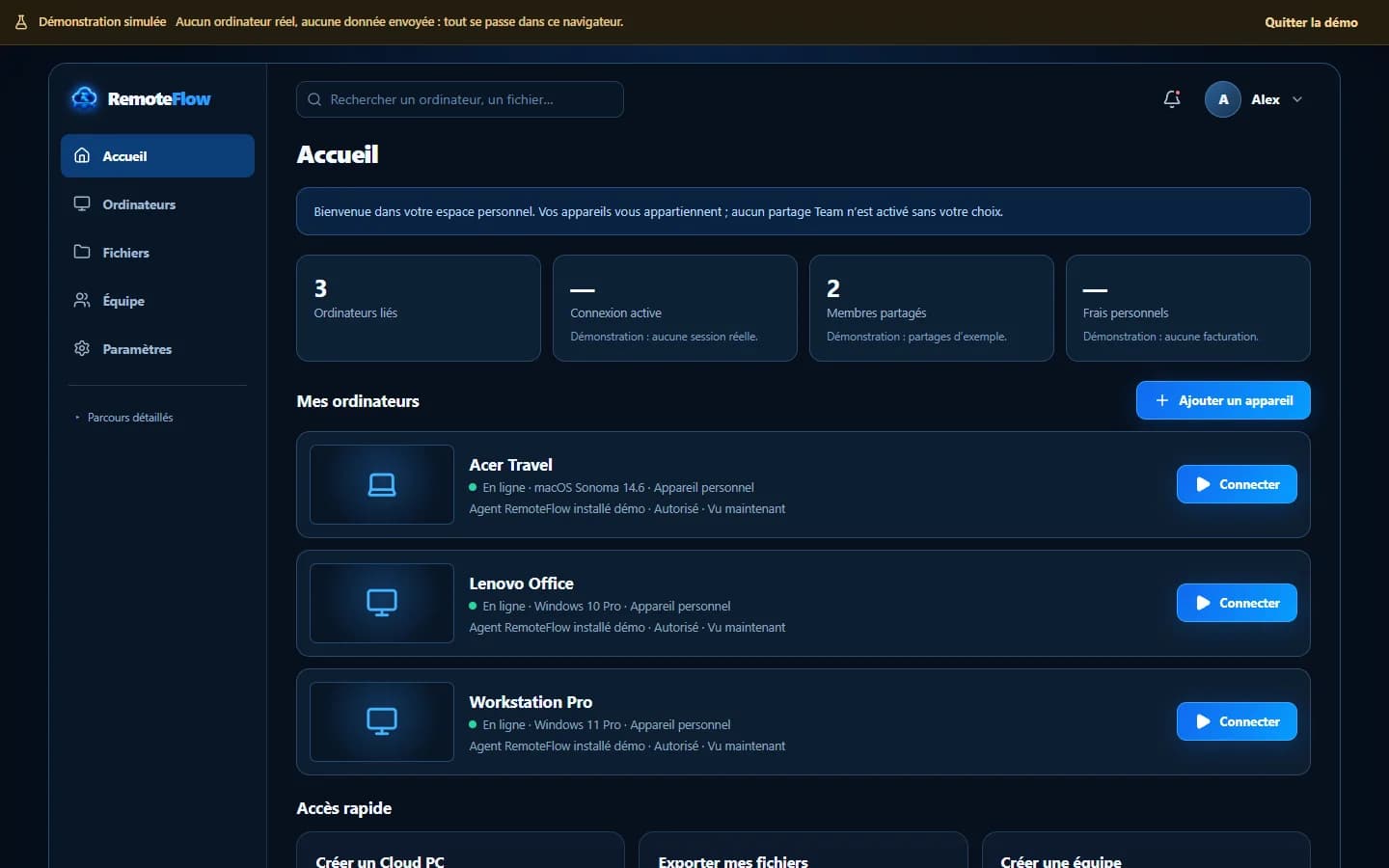1389x868 pixels.
Task: Click the Alex avatar circle
Action: tap(1223, 99)
